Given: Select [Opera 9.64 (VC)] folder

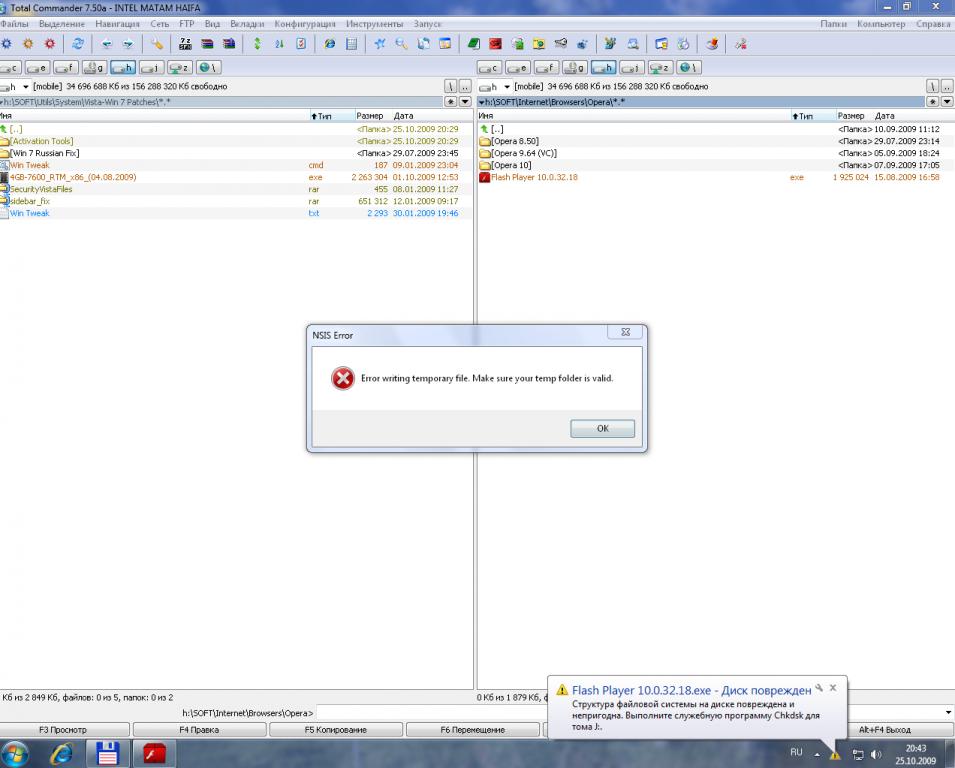Looking at the screenshot, I should pyautogui.click(x=715, y=153).
